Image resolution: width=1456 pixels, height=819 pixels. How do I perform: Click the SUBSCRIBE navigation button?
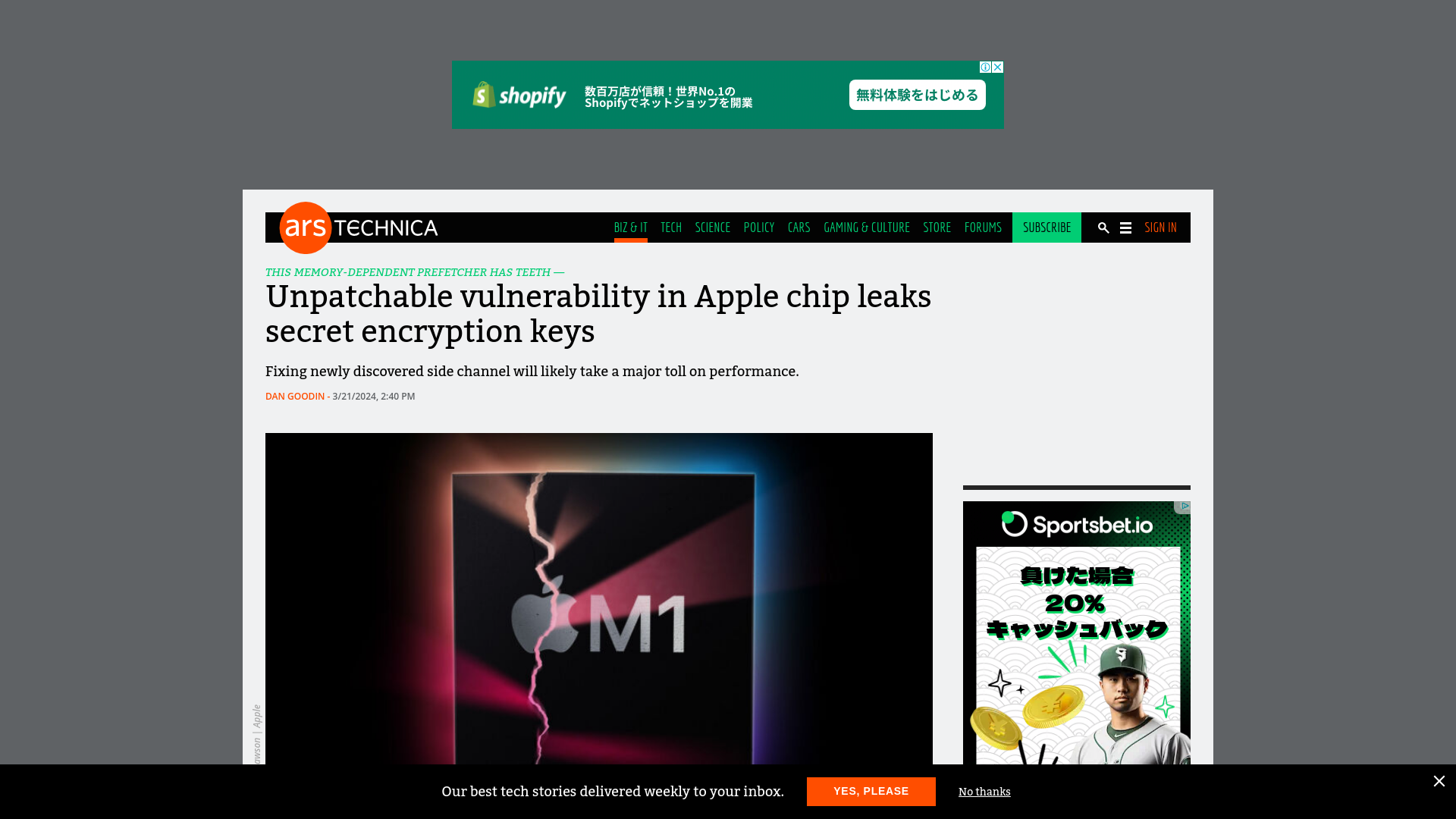click(1046, 228)
